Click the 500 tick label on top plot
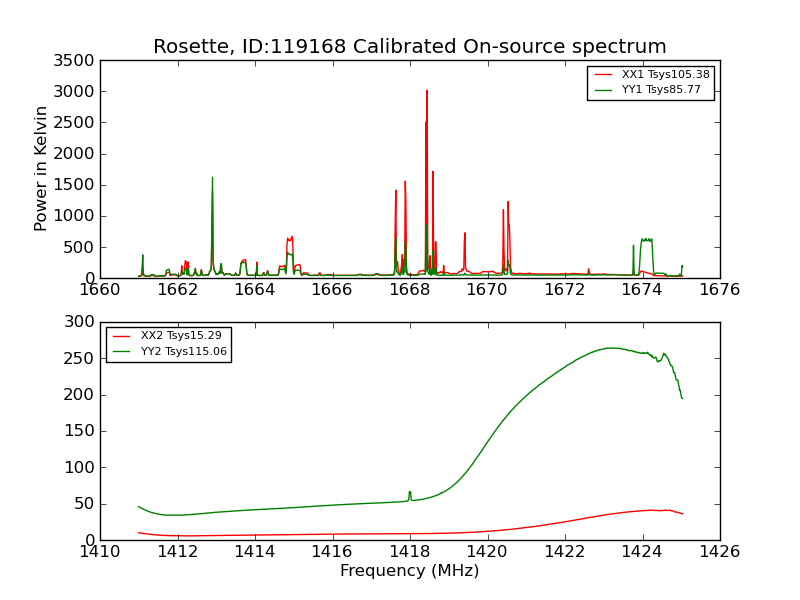The height and width of the screenshot is (600, 800). [79, 248]
